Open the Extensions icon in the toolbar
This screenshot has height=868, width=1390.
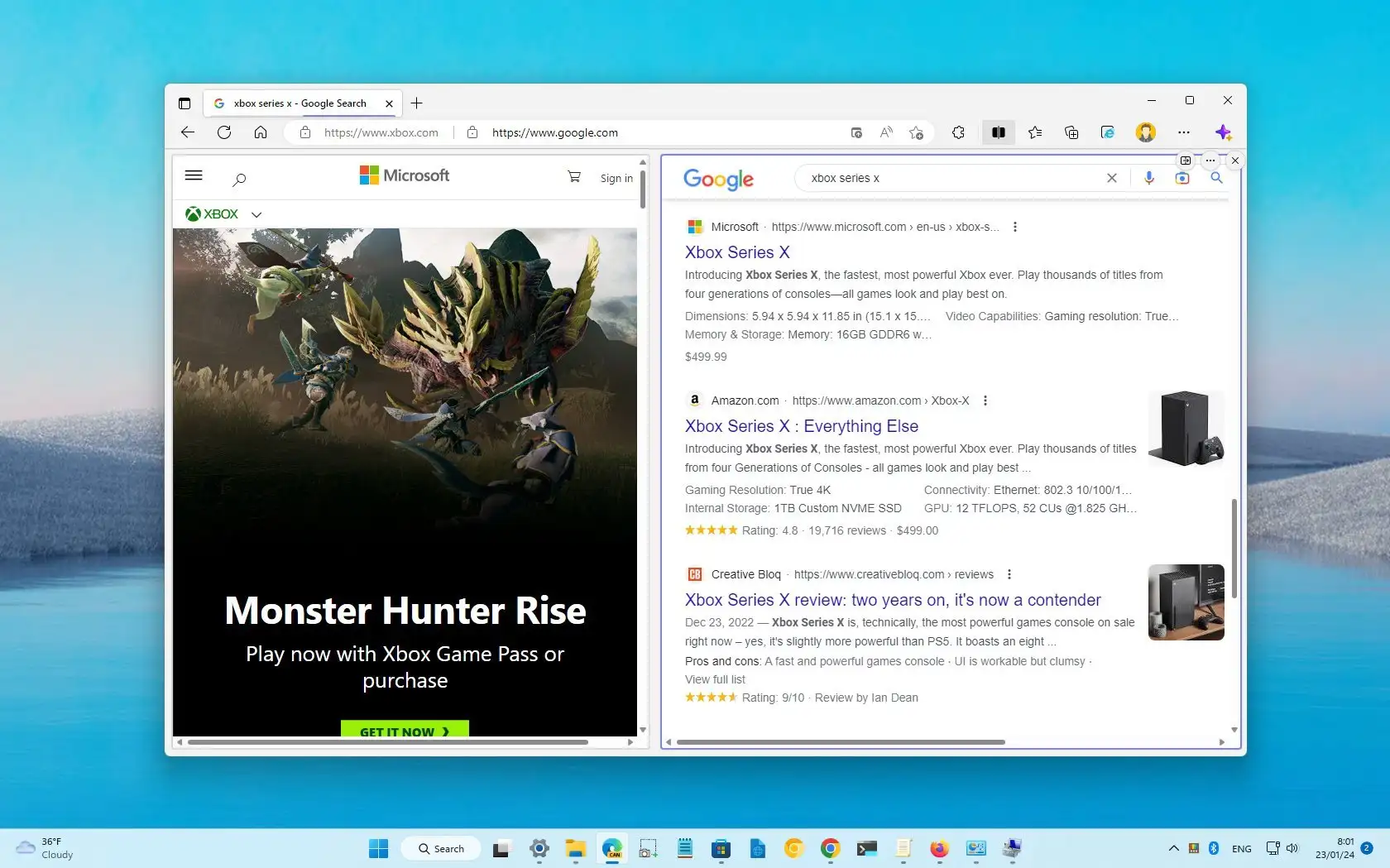(958, 132)
